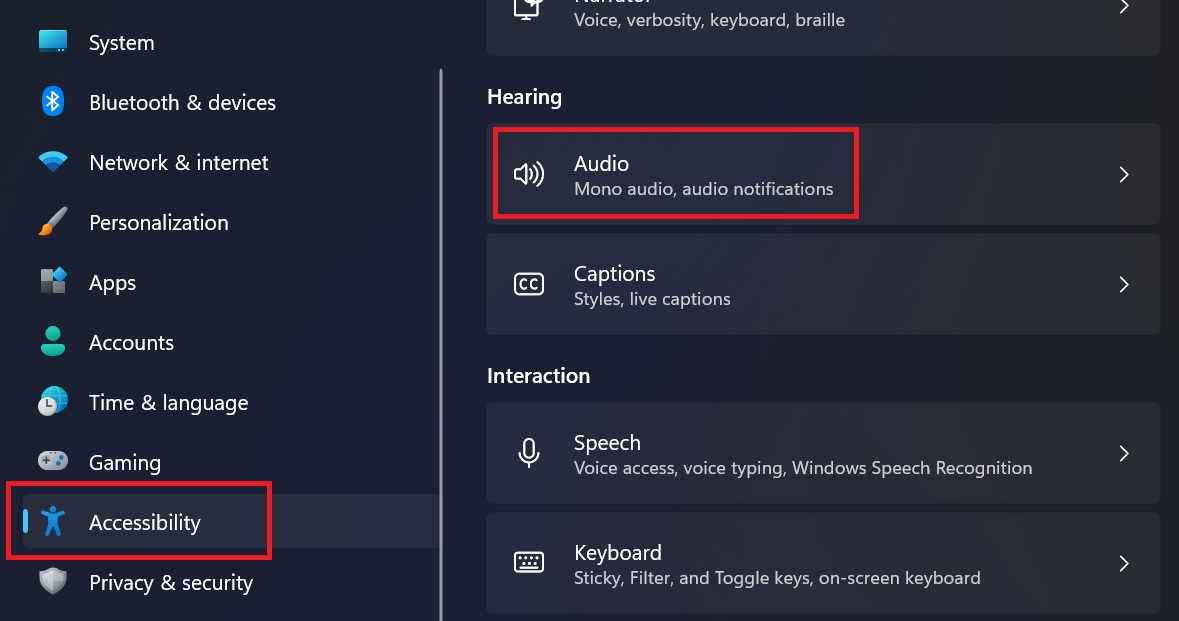
Task: Click the Network wifi icon
Action: tap(53, 162)
